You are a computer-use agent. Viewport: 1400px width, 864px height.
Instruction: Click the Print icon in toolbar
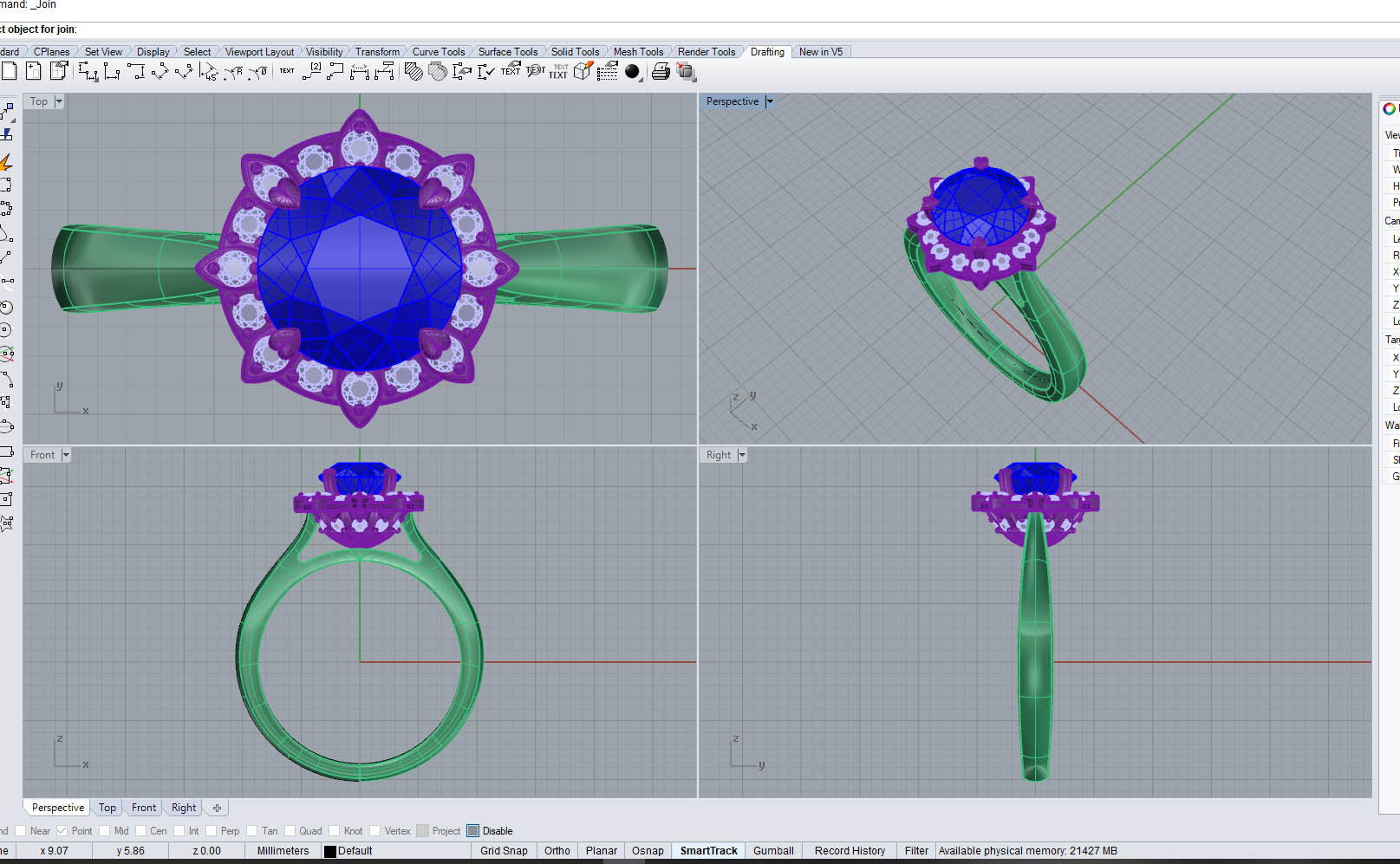661,72
